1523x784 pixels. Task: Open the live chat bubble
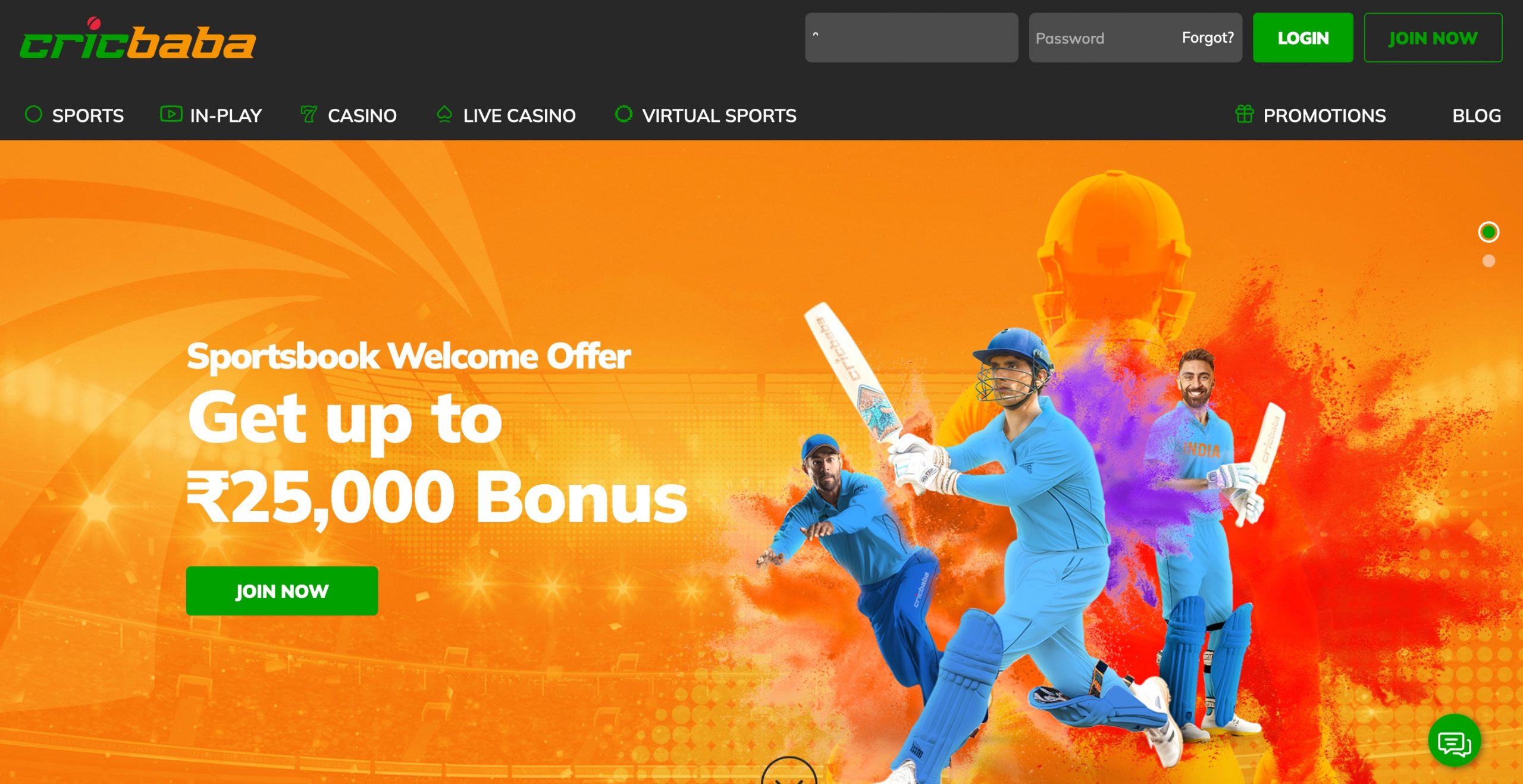[1454, 741]
